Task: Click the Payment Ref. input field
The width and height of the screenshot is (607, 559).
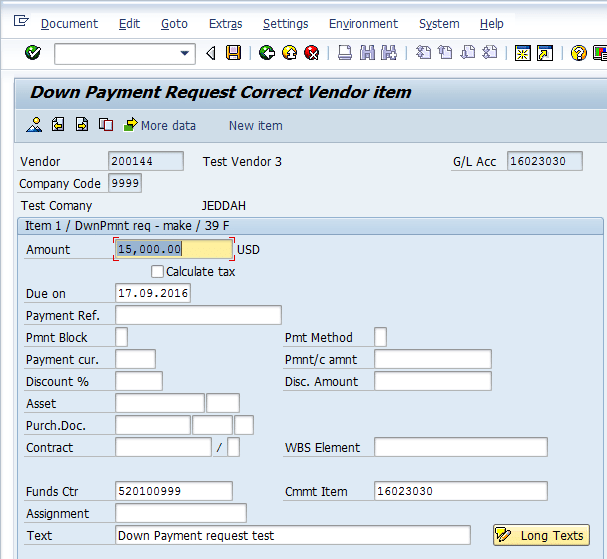Action: [198, 315]
